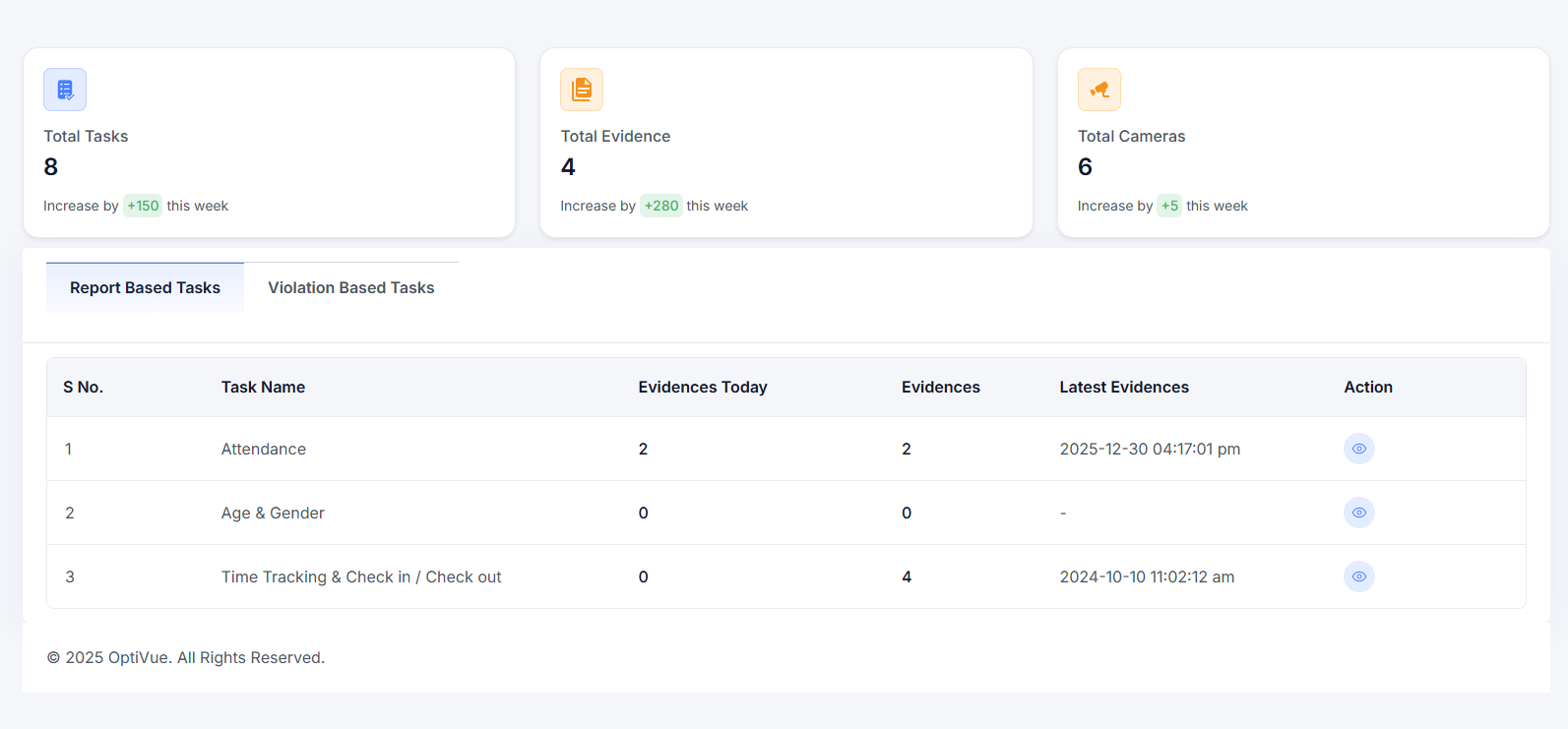Click the +280 increase badge
Viewport: 1568px width, 729px height.
(660, 206)
